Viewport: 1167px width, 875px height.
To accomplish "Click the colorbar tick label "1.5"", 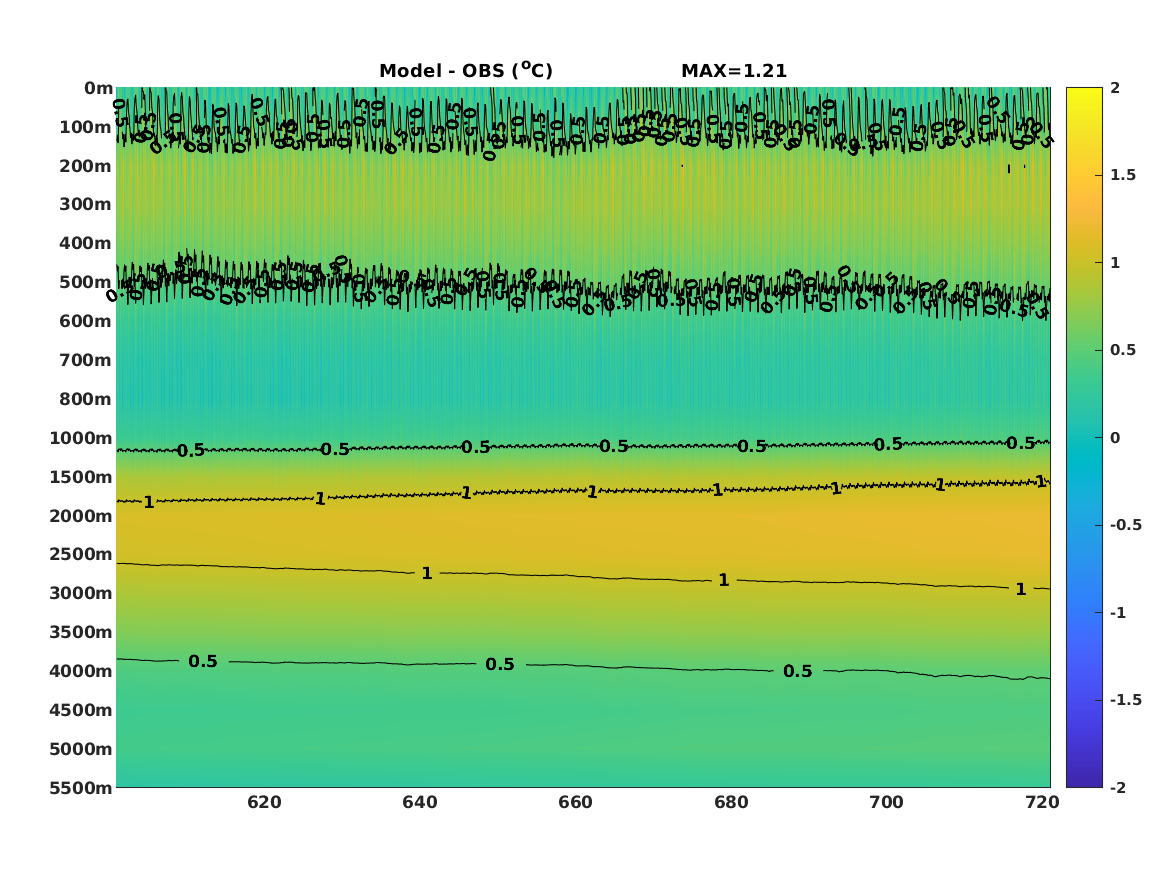I will (x=1123, y=175).
